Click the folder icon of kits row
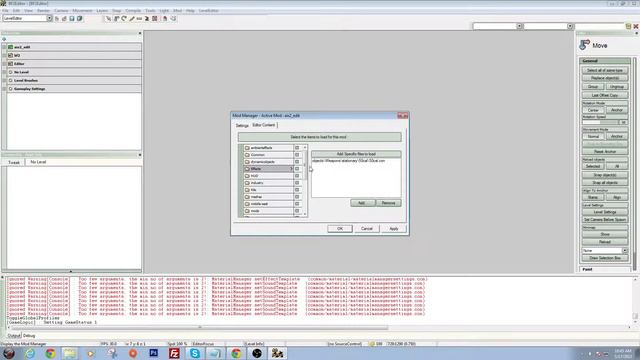Screen dimensions: 640x360 pyautogui.click(x=247, y=190)
